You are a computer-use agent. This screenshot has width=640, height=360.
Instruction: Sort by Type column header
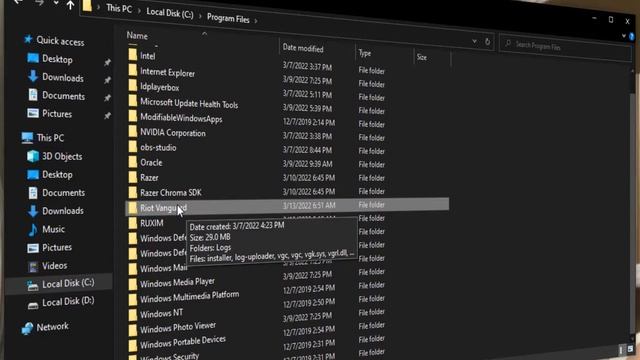365,53
